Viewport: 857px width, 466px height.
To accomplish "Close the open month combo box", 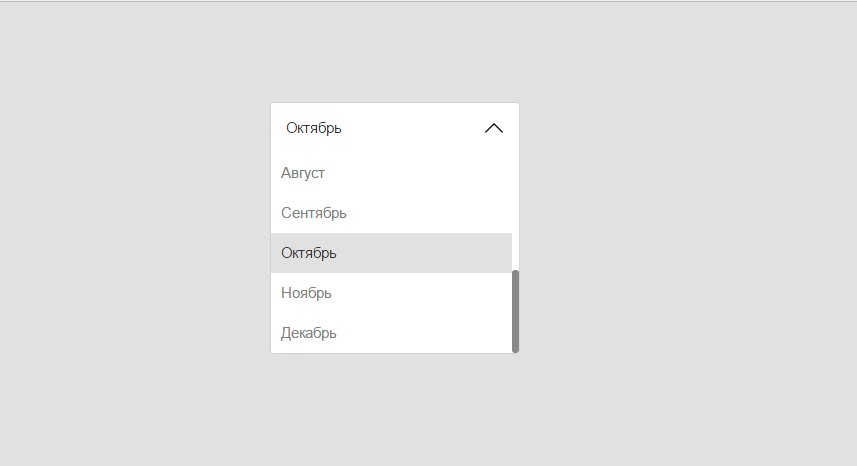I will tap(493, 128).
